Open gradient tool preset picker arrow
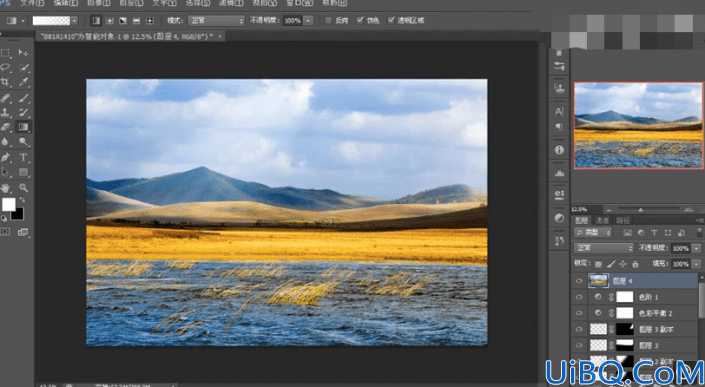Image resolution: width=705 pixels, height=387 pixels. (23, 21)
